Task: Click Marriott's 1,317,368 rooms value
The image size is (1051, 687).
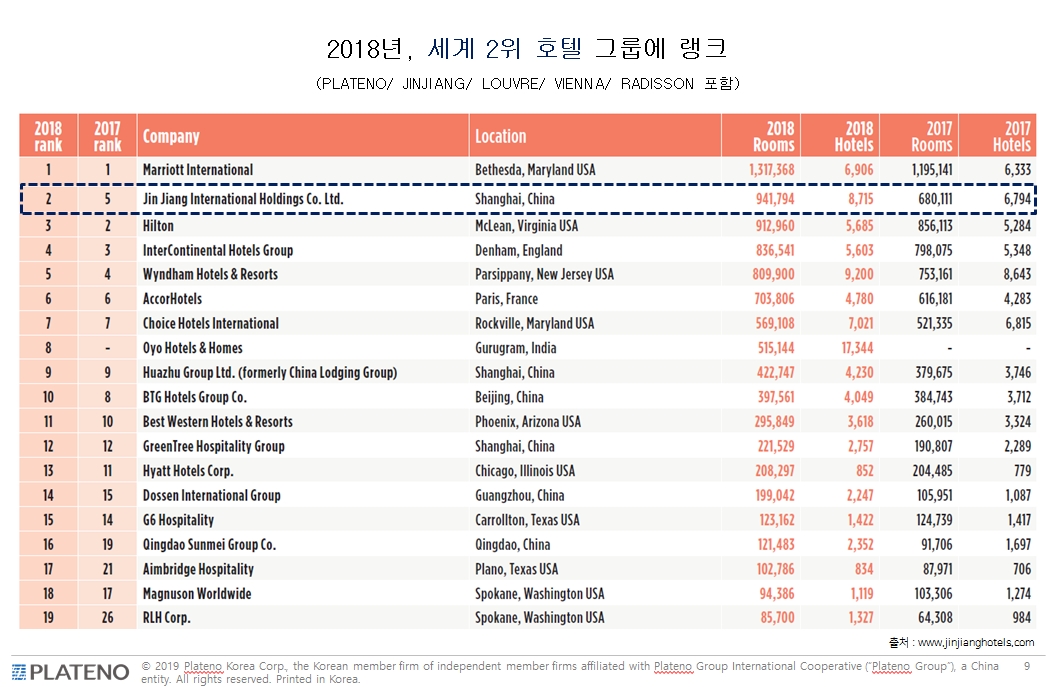Action: [x=771, y=170]
